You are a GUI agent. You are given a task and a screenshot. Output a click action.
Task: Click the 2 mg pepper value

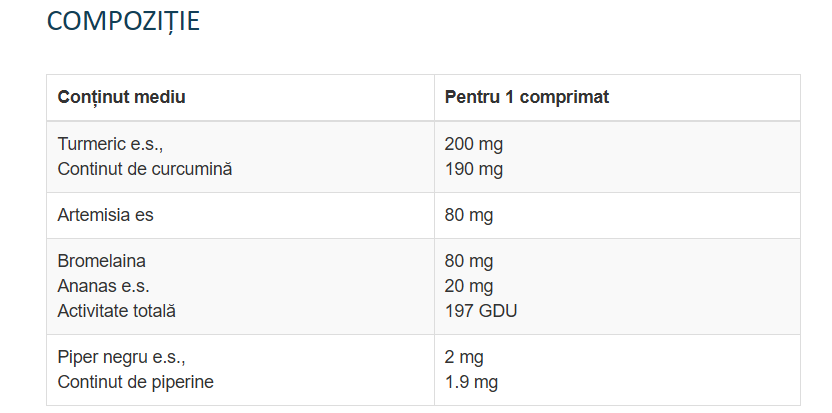coord(464,357)
